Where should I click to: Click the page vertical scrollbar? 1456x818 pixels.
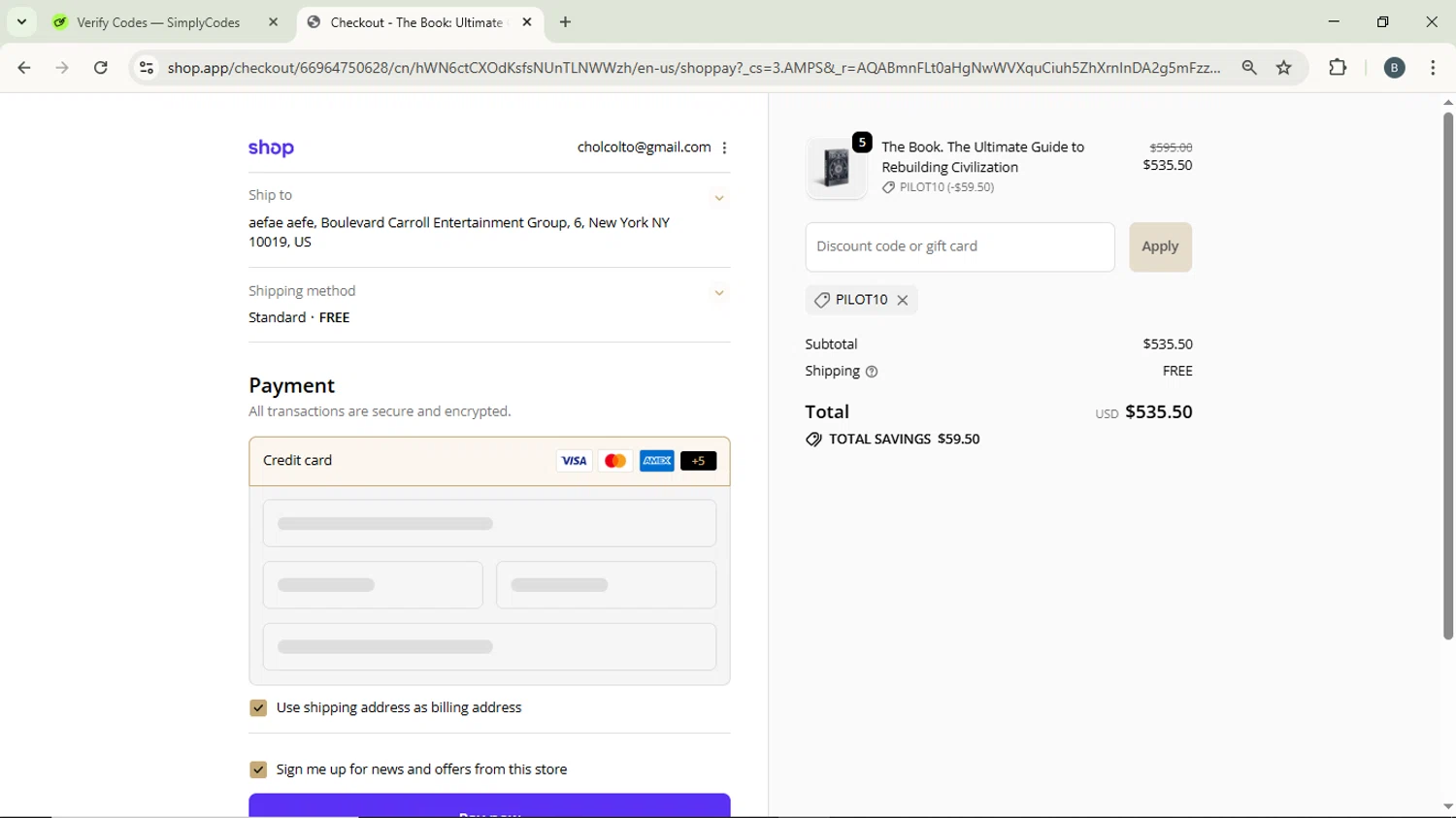(1447, 376)
